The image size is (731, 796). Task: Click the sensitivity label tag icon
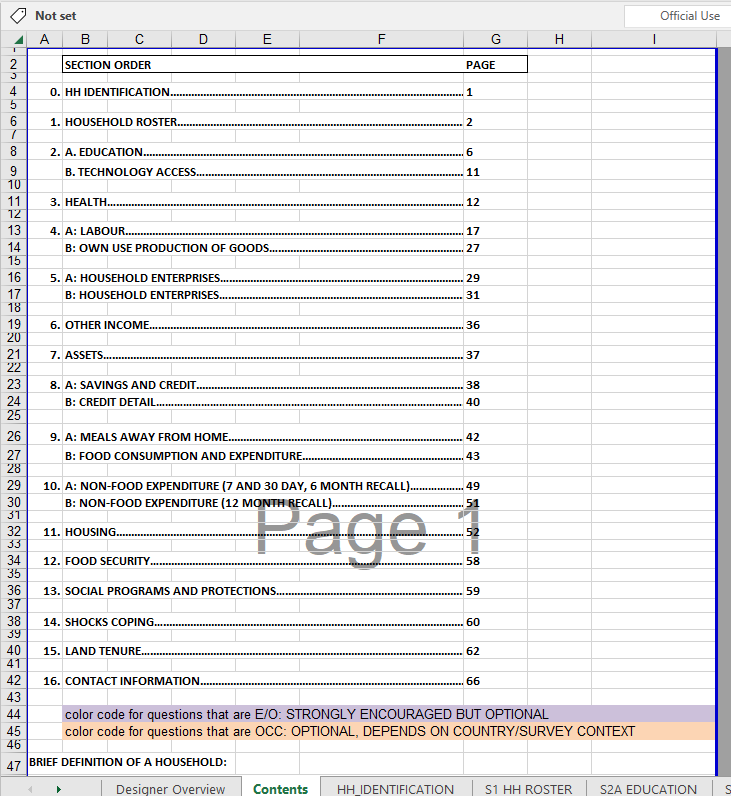[x=18, y=15]
